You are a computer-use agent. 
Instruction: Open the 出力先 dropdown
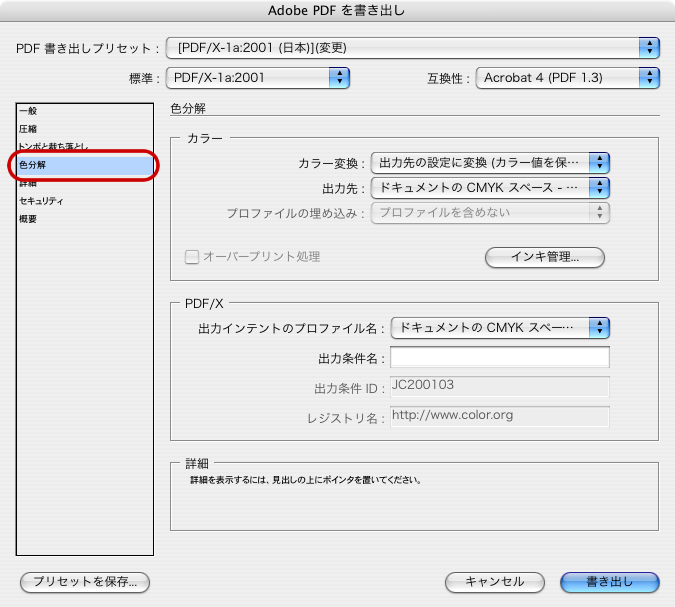pyautogui.click(x=490, y=188)
